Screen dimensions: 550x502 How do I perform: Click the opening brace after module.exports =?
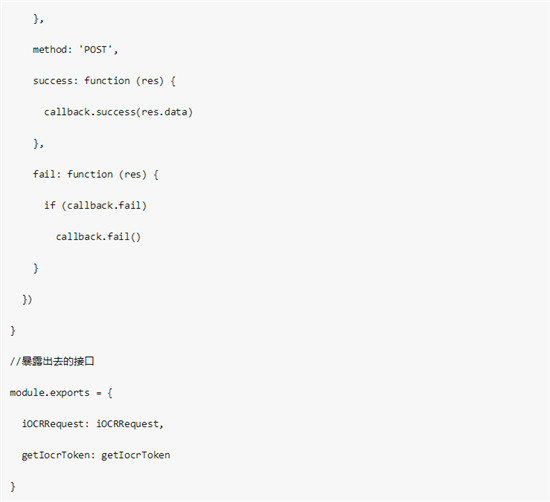[x=110, y=393]
